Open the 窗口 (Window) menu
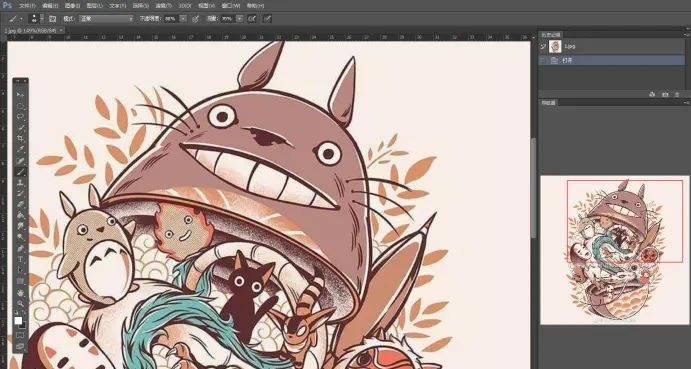Viewport: 691px width, 369px height. pyautogui.click(x=230, y=6)
